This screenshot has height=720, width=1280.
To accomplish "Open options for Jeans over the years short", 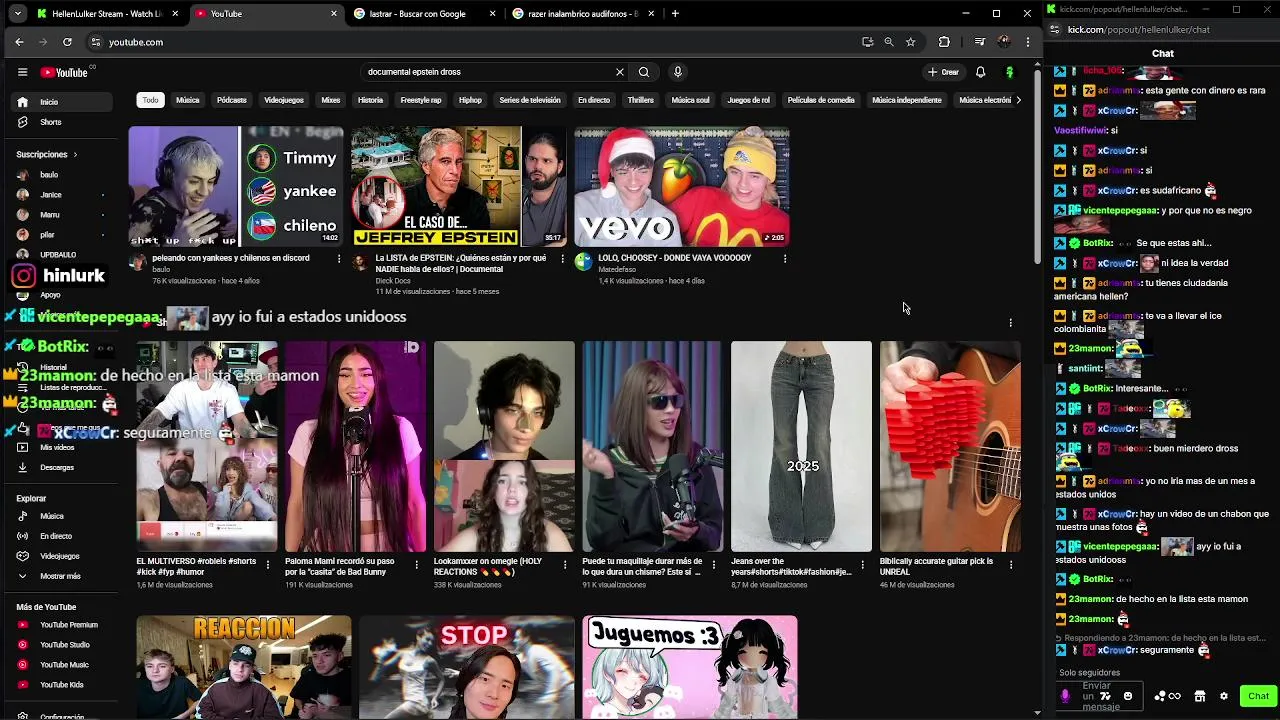I will coord(862,565).
